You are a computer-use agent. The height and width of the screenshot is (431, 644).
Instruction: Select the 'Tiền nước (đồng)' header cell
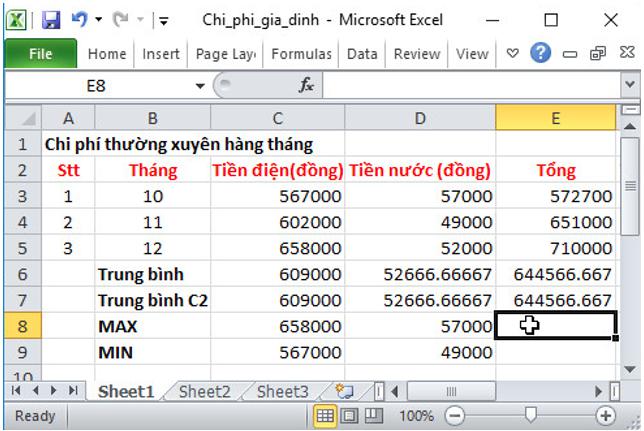click(x=420, y=170)
